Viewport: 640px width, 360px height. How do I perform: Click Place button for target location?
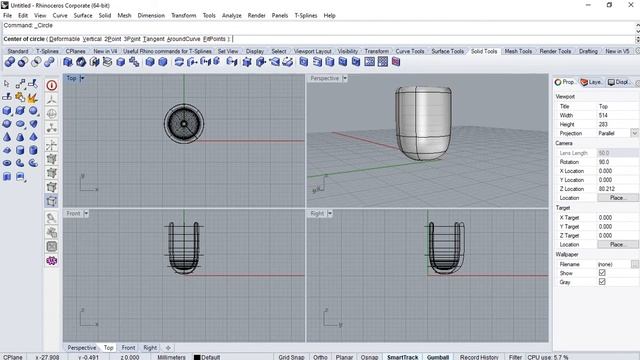[617, 244]
